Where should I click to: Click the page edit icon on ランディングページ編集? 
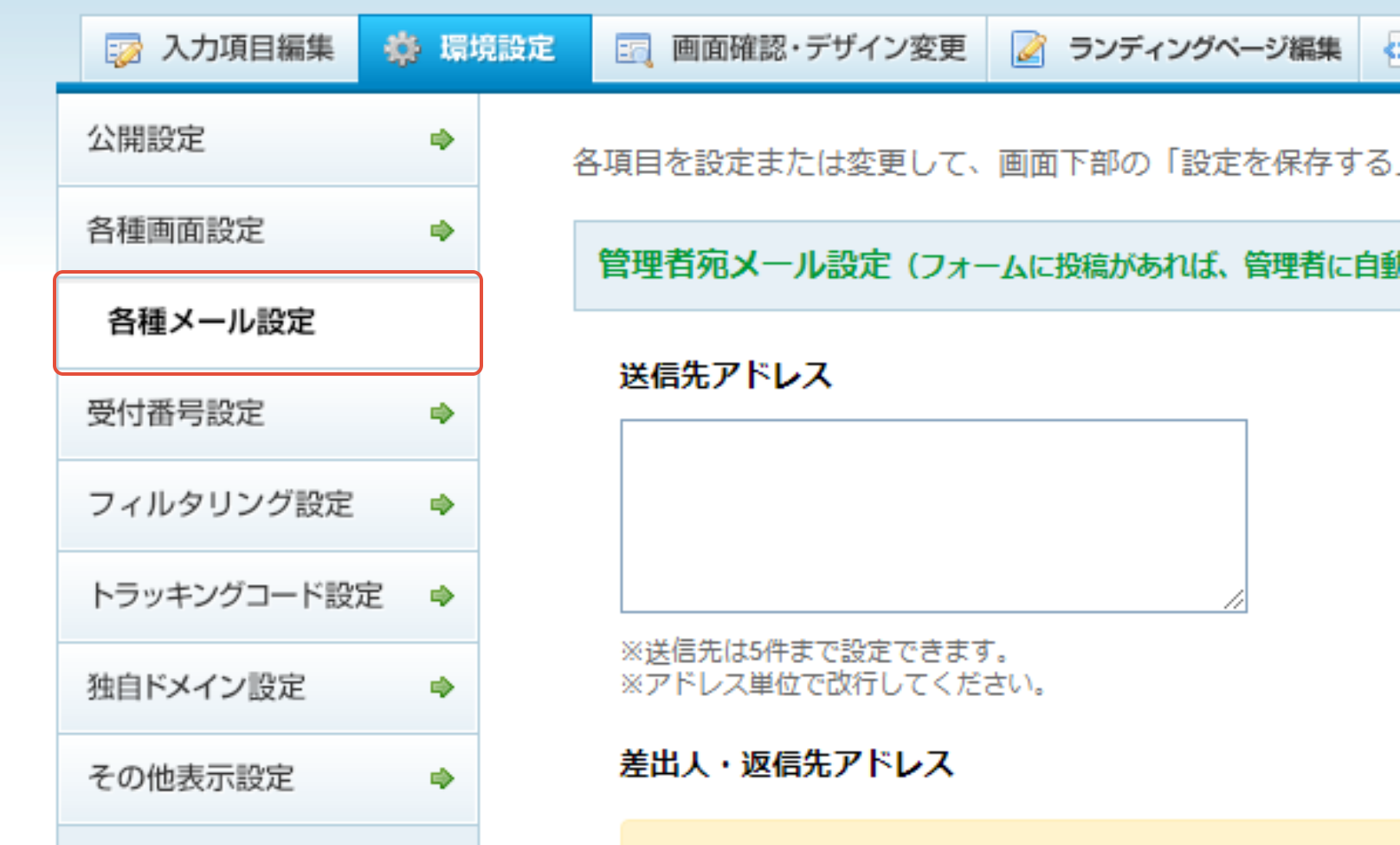1028,49
